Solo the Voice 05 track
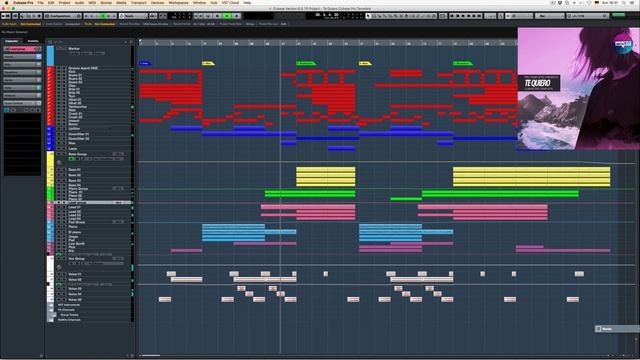Screen dimensions: 640x360 [x=64, y=299]
